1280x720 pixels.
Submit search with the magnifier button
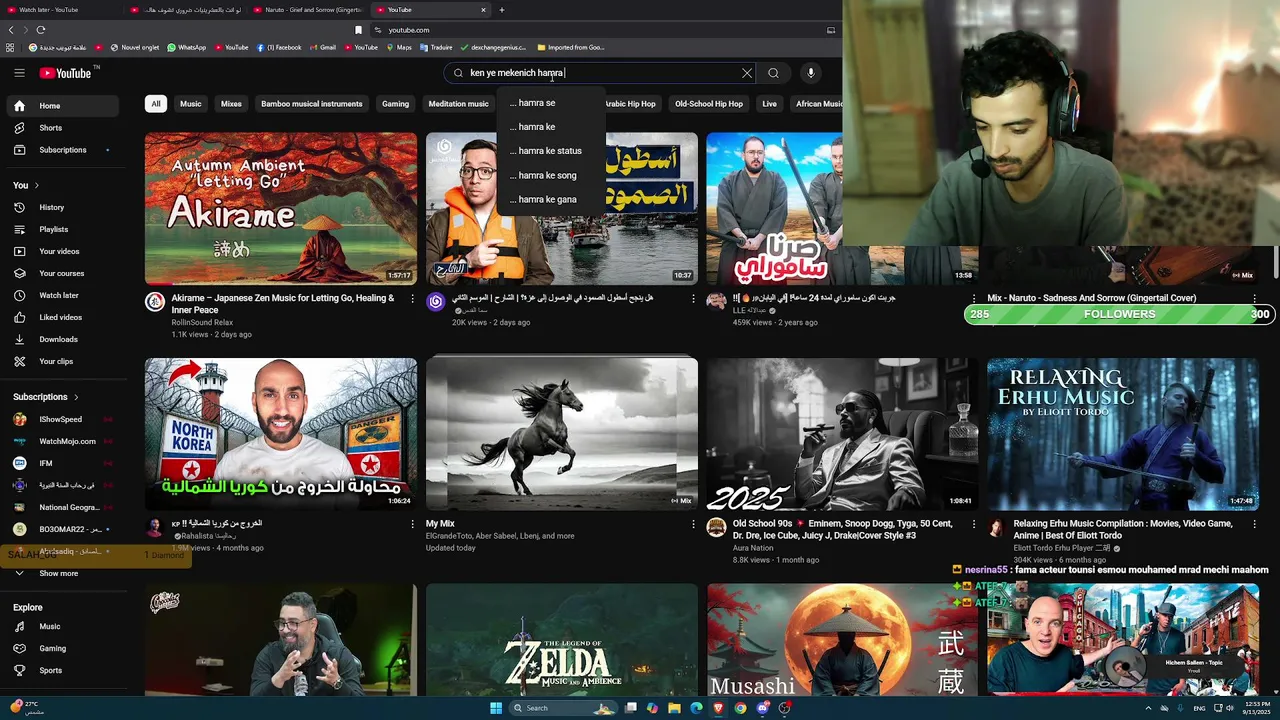click(773, 73)
